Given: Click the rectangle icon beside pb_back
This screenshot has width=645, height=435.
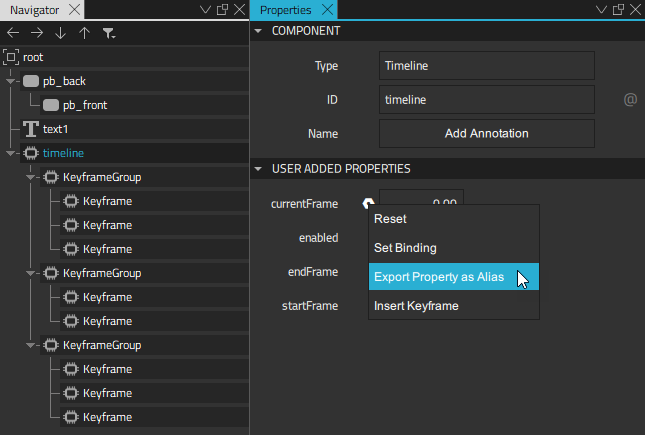Looking at the screenshot, I should [31, 81].
